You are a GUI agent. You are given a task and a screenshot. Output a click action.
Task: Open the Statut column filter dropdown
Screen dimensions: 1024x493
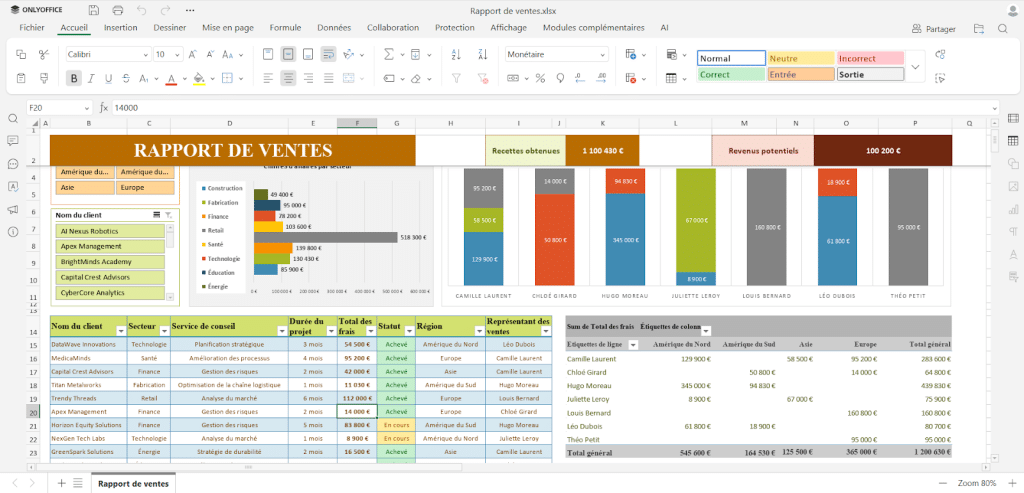click(x=408, y=330)
